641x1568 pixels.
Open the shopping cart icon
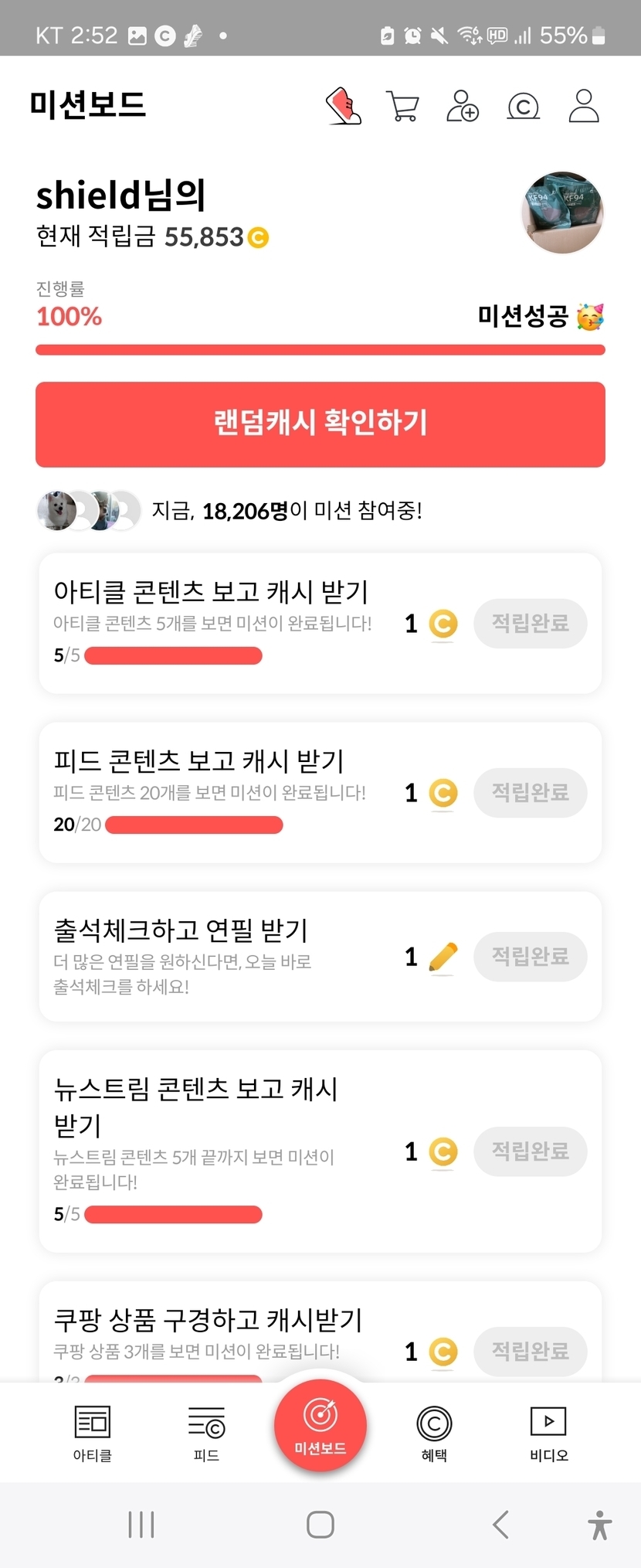[402, 106]
